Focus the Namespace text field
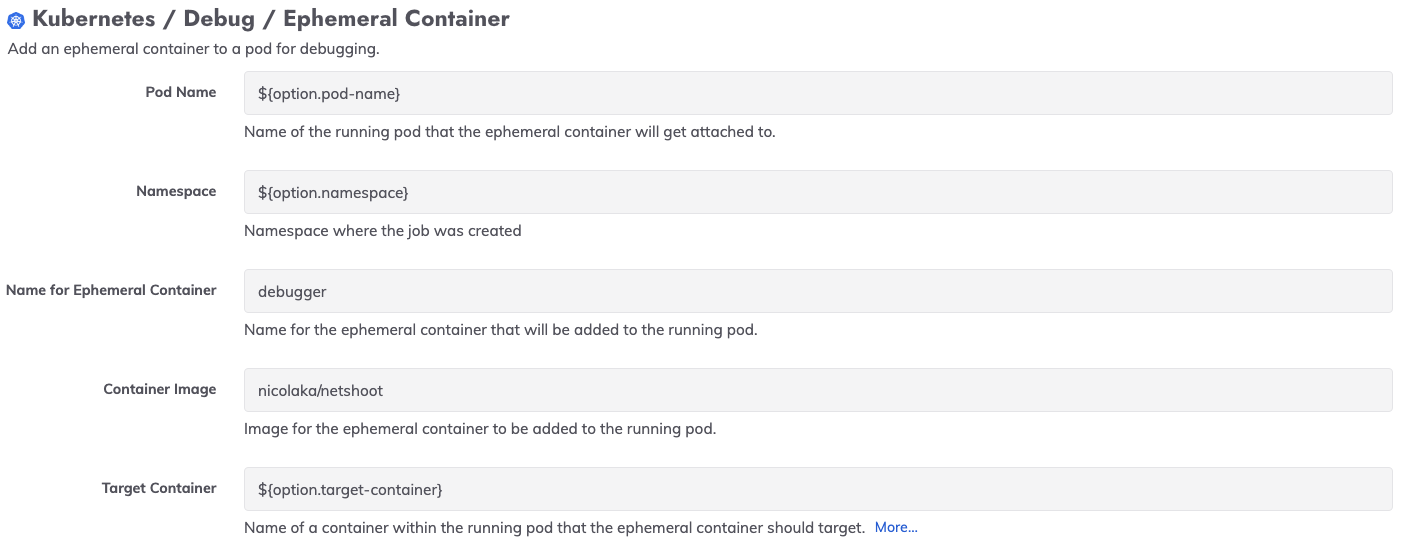The image size is (1403, 544). click(817, 192)
